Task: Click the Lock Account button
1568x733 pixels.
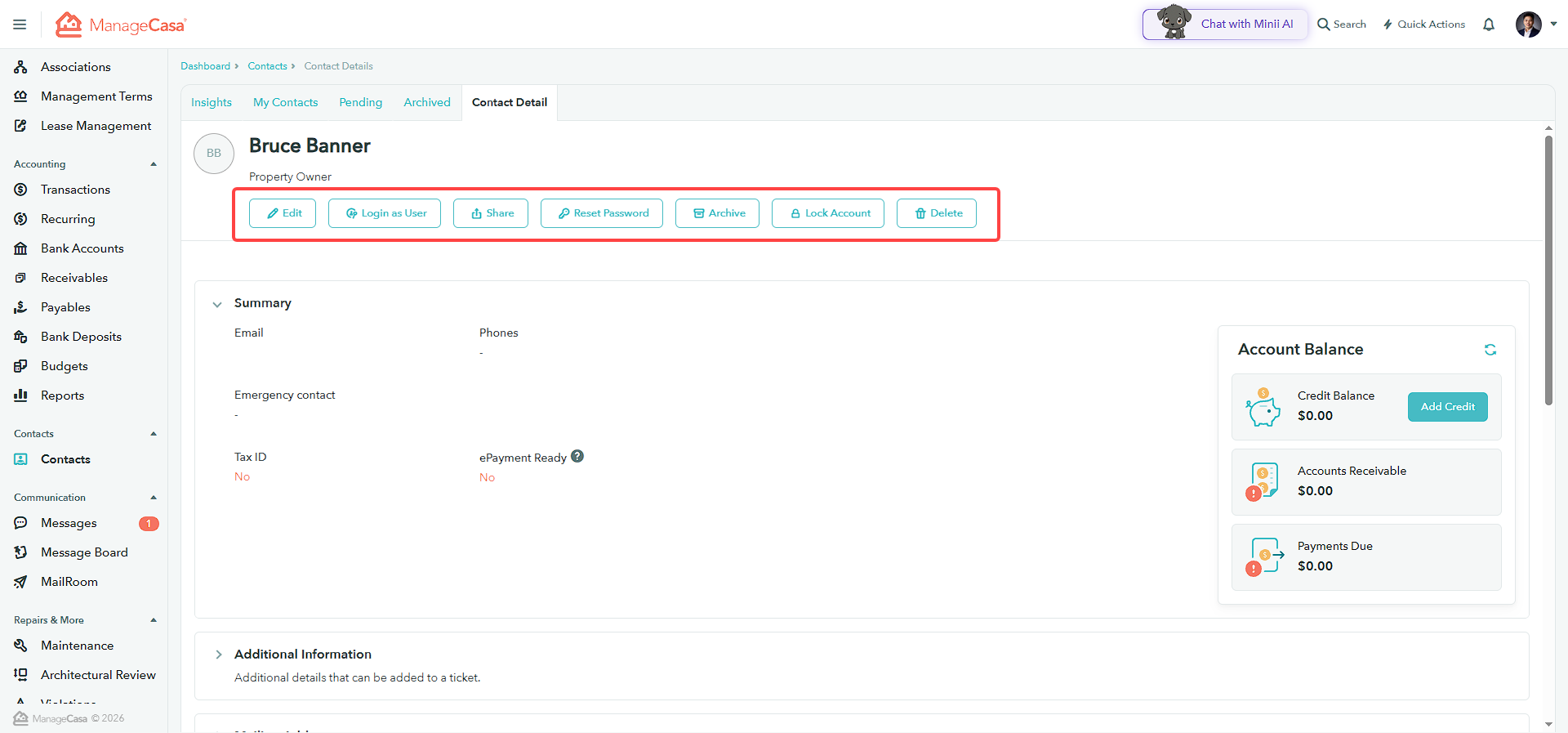Action: 828,213
